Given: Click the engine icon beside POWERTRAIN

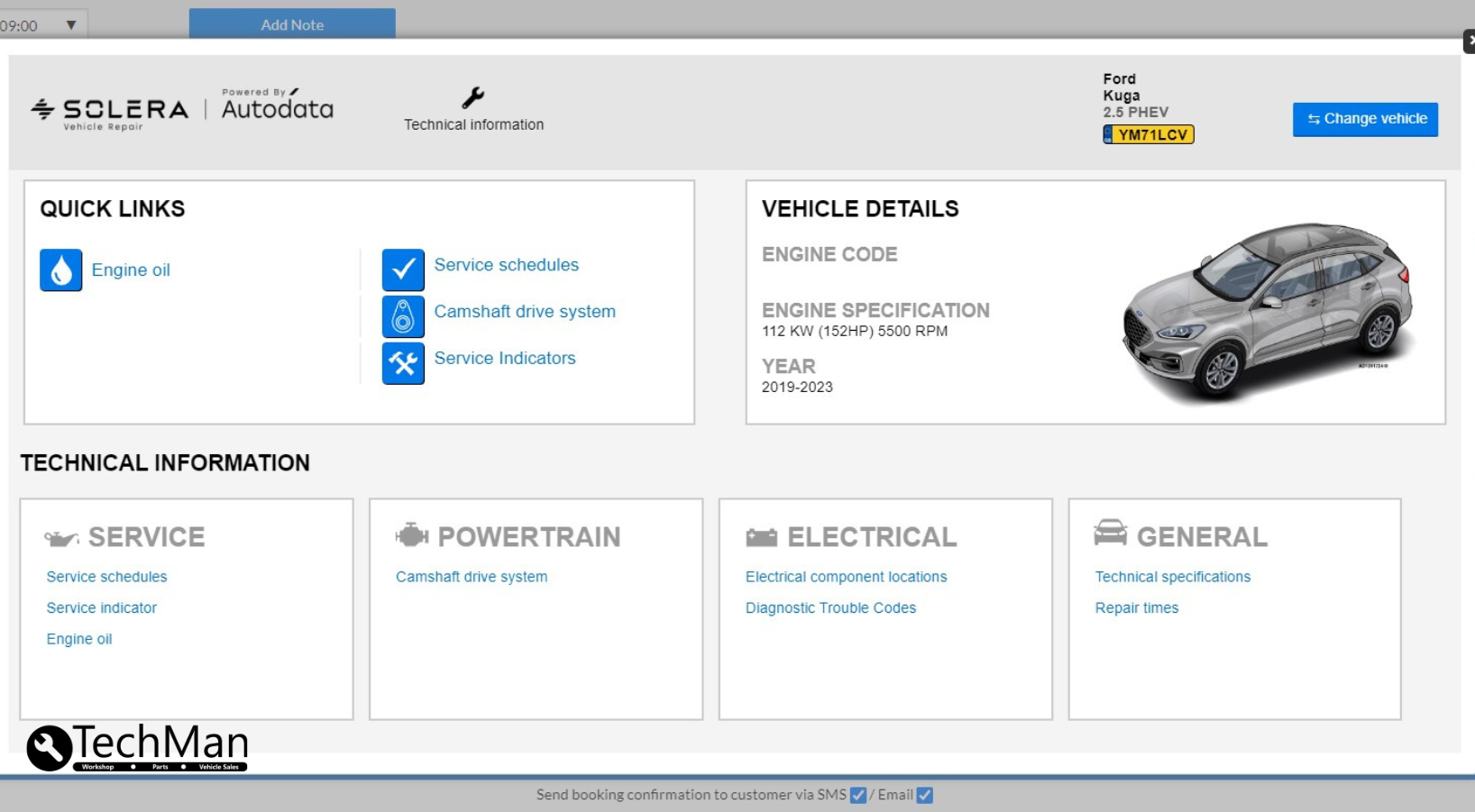Looking at the screenshot, I should [x=411, y=535].
